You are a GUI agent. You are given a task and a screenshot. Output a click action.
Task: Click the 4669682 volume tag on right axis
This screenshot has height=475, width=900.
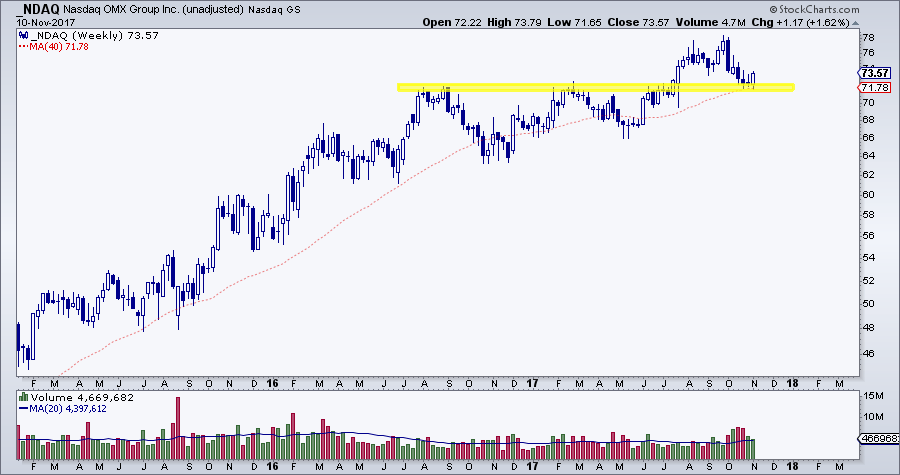(x=878, y=439)
